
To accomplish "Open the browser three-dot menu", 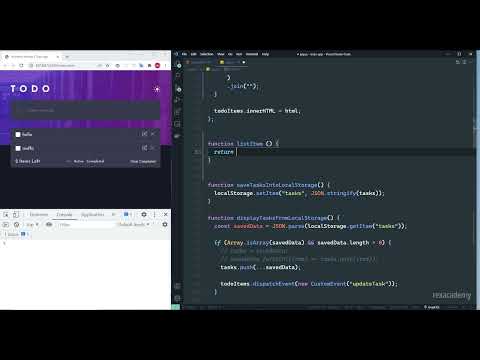I will pyautogui.click(x=165, y=66).
